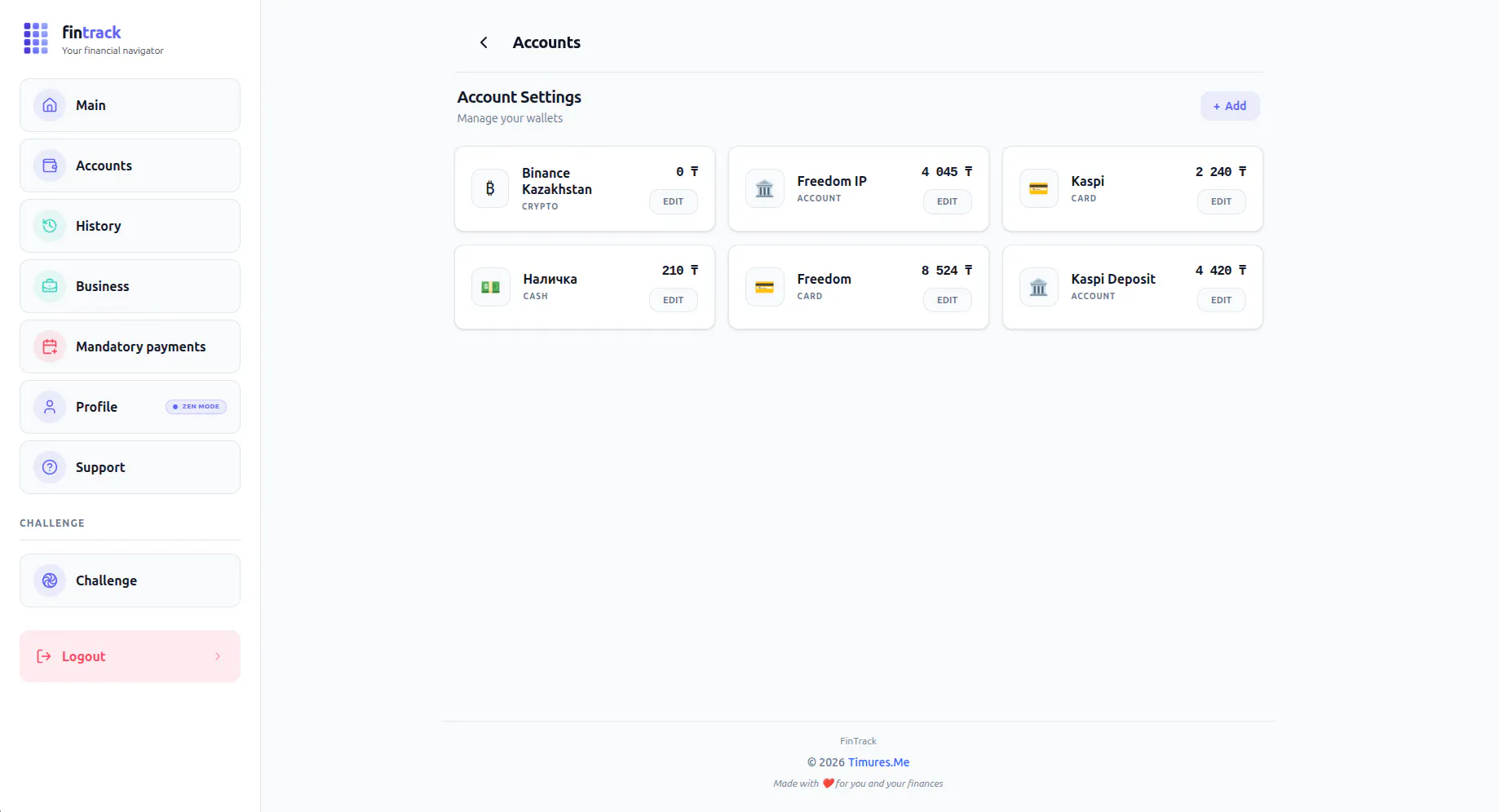The height and width of the screenshot is (812, 1499).
Task: Open the Main menu item
Action: 130,105
